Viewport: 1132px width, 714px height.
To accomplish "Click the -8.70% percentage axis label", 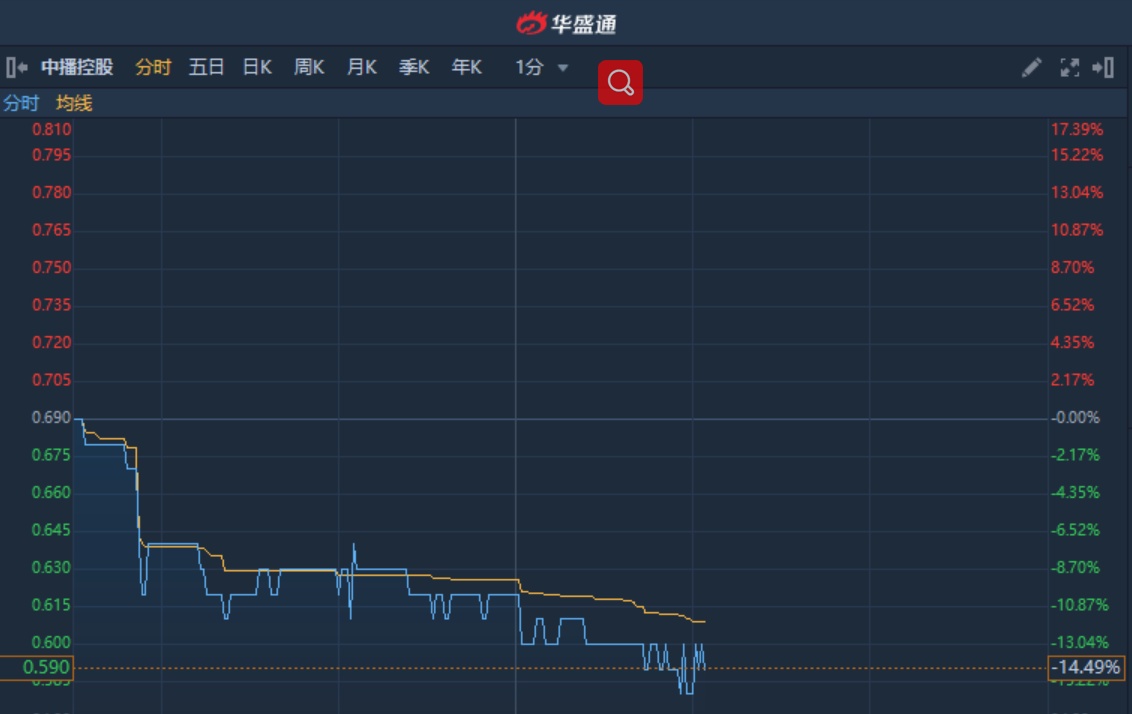I will click(x=1075, y=568).
